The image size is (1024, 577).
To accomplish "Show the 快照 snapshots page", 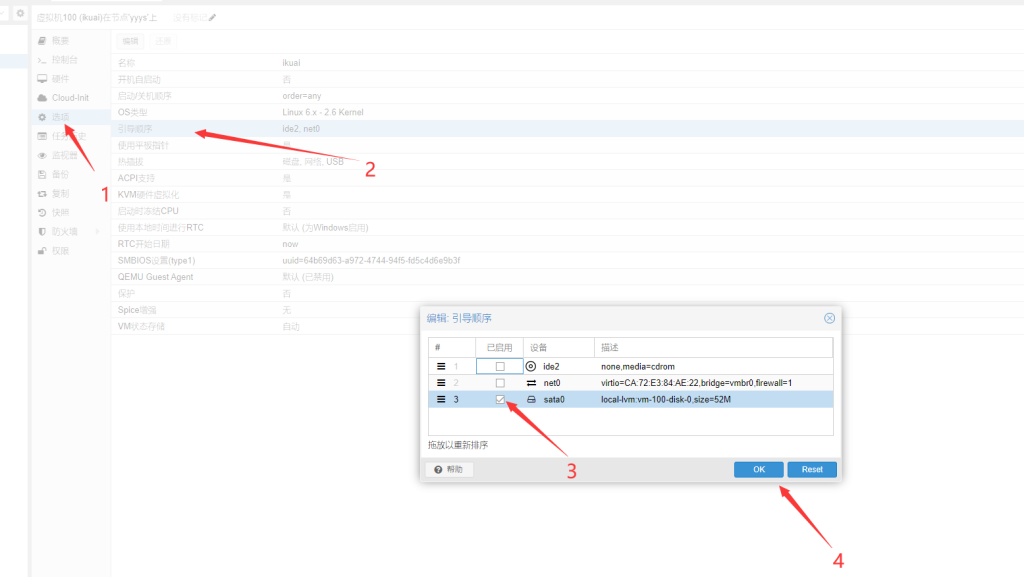I will click(60, 213).
